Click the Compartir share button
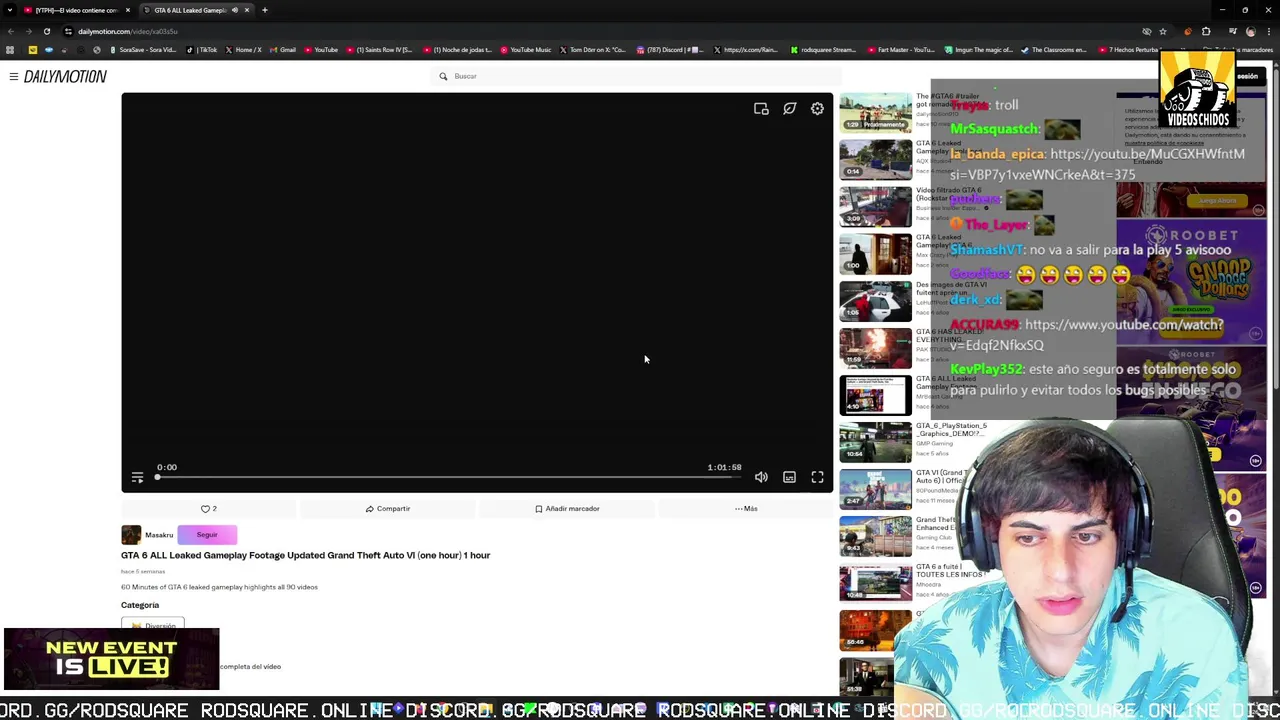This screenshot has width=1280, height=720. click(387, 509)
